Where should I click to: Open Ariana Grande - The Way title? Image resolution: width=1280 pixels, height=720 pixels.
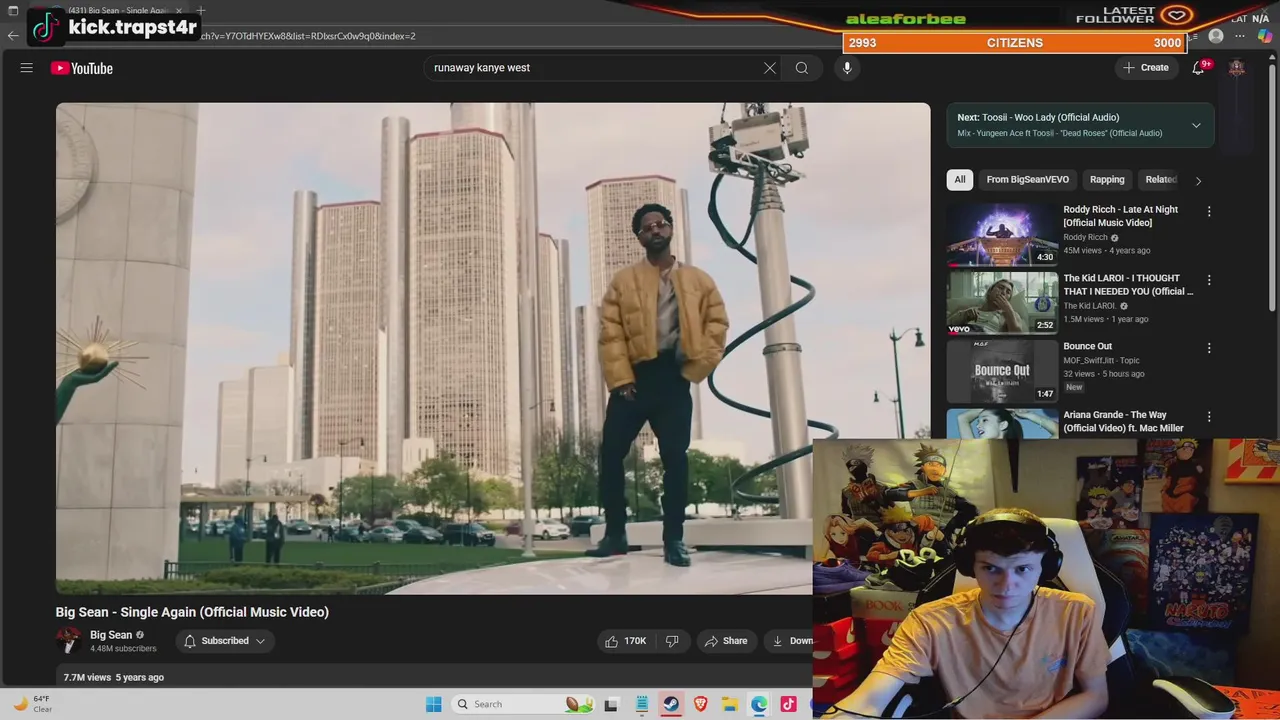(1123, 421)
